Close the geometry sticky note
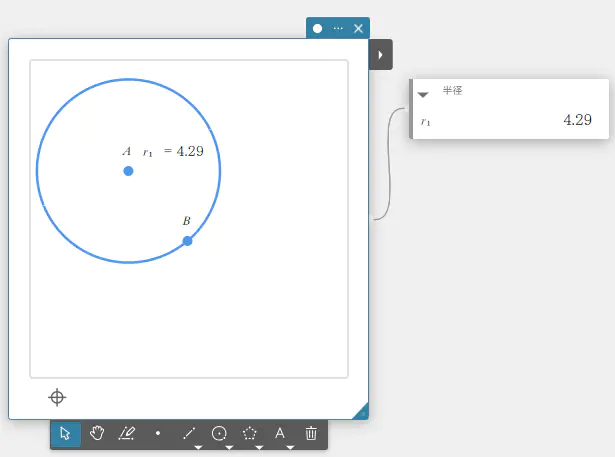Image resolution: width=615 pixels, height=457 pixels. click(359, 28)
